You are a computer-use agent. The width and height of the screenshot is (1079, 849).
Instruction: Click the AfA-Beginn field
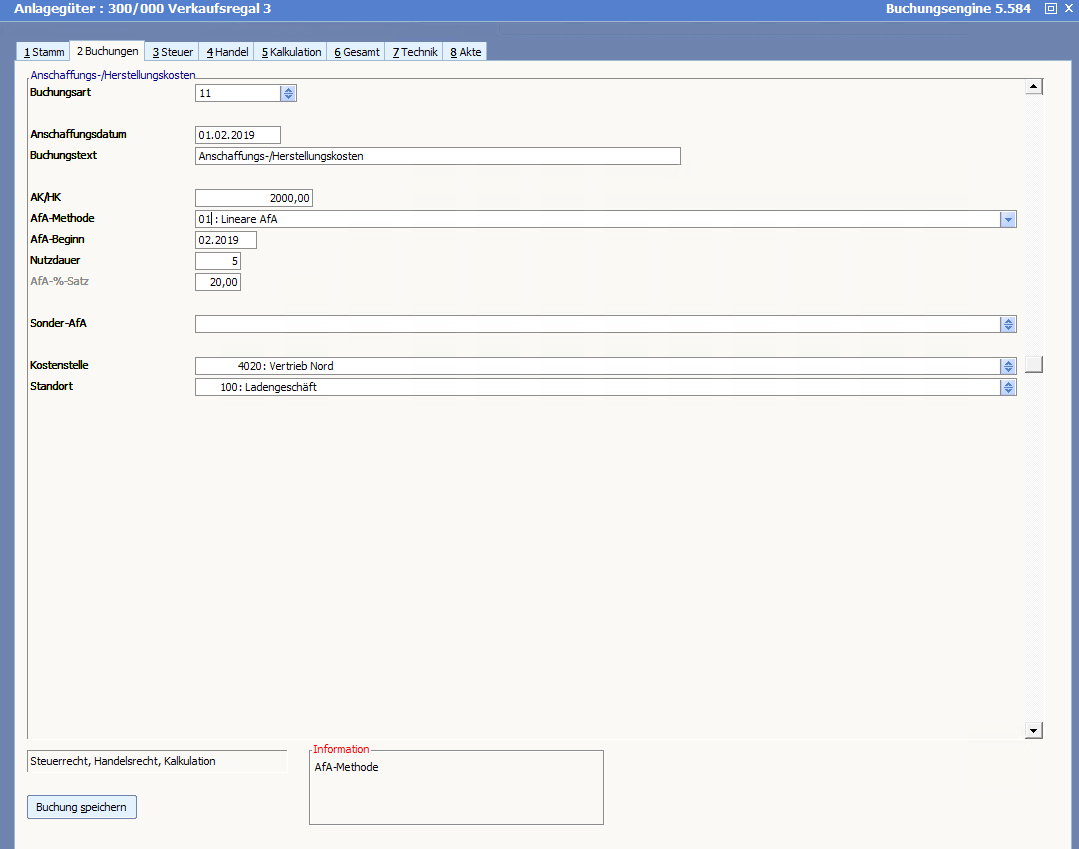[x=226, y=240]
